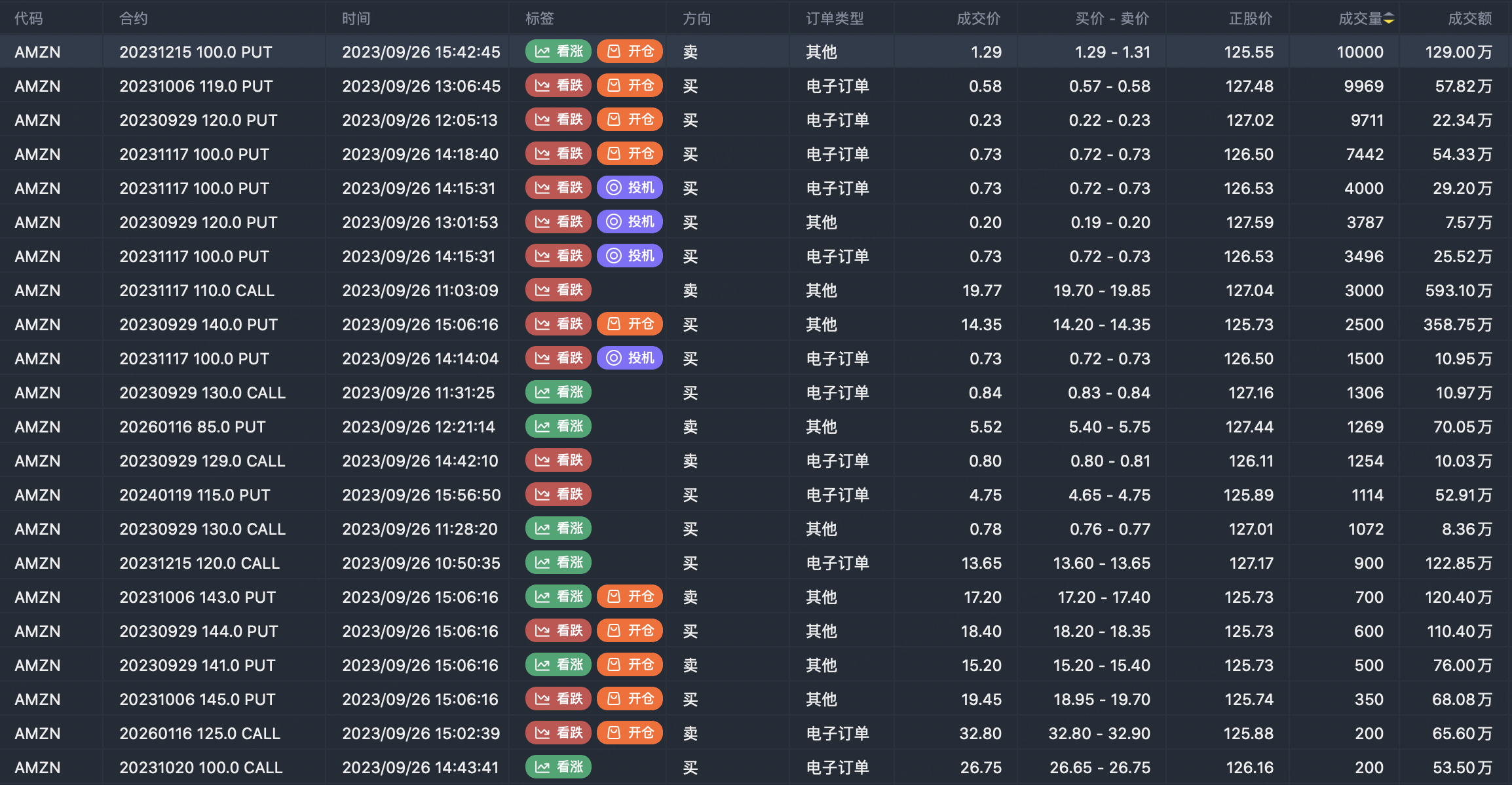Select contract 20231117 110.0 CALL
Image resolution: width=1512 pixels, height=785 pixels.
pyautogui.click(x=197, y=290)
